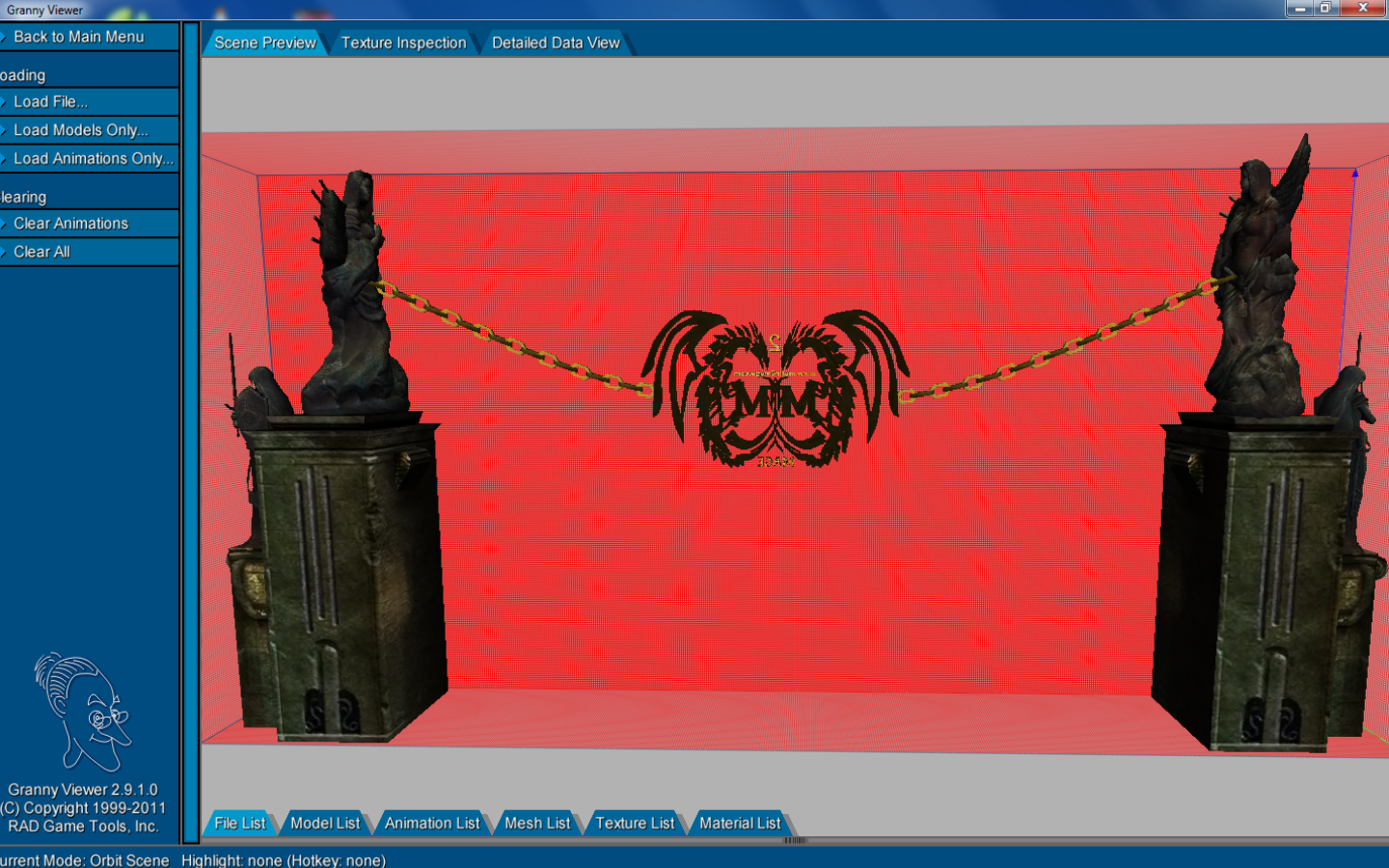The height and width of the screenshot is (868, 1389).
Task: Open the Texture Inspection tab
Action: click(403, 42)
